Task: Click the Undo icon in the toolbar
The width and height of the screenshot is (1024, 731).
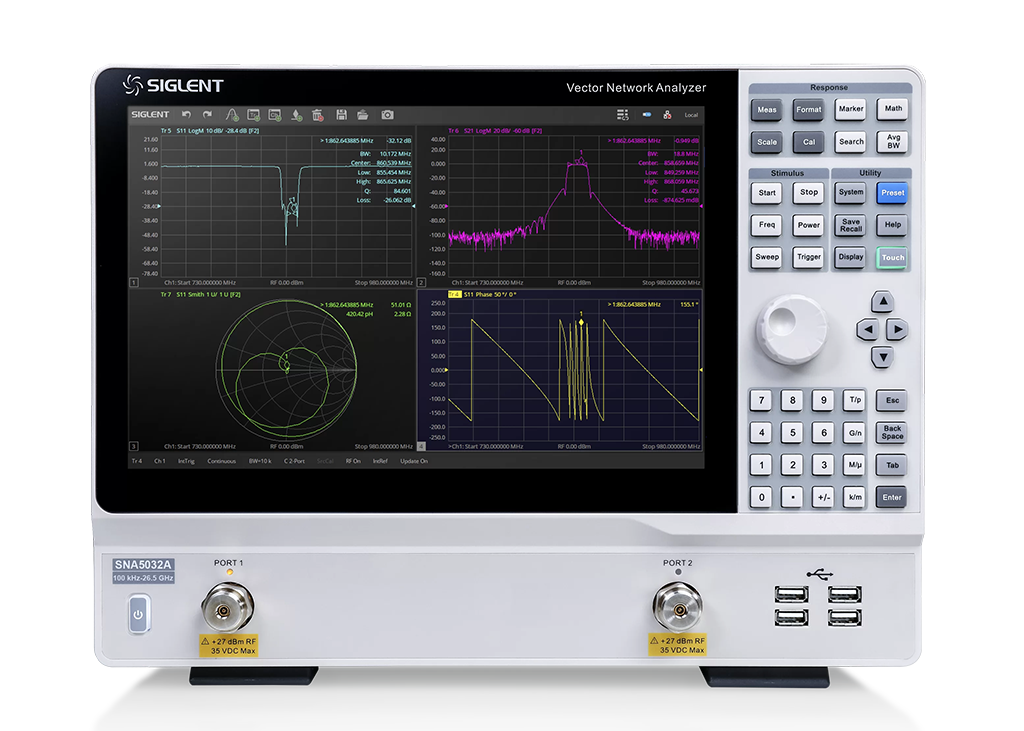Action: [186, 115]
